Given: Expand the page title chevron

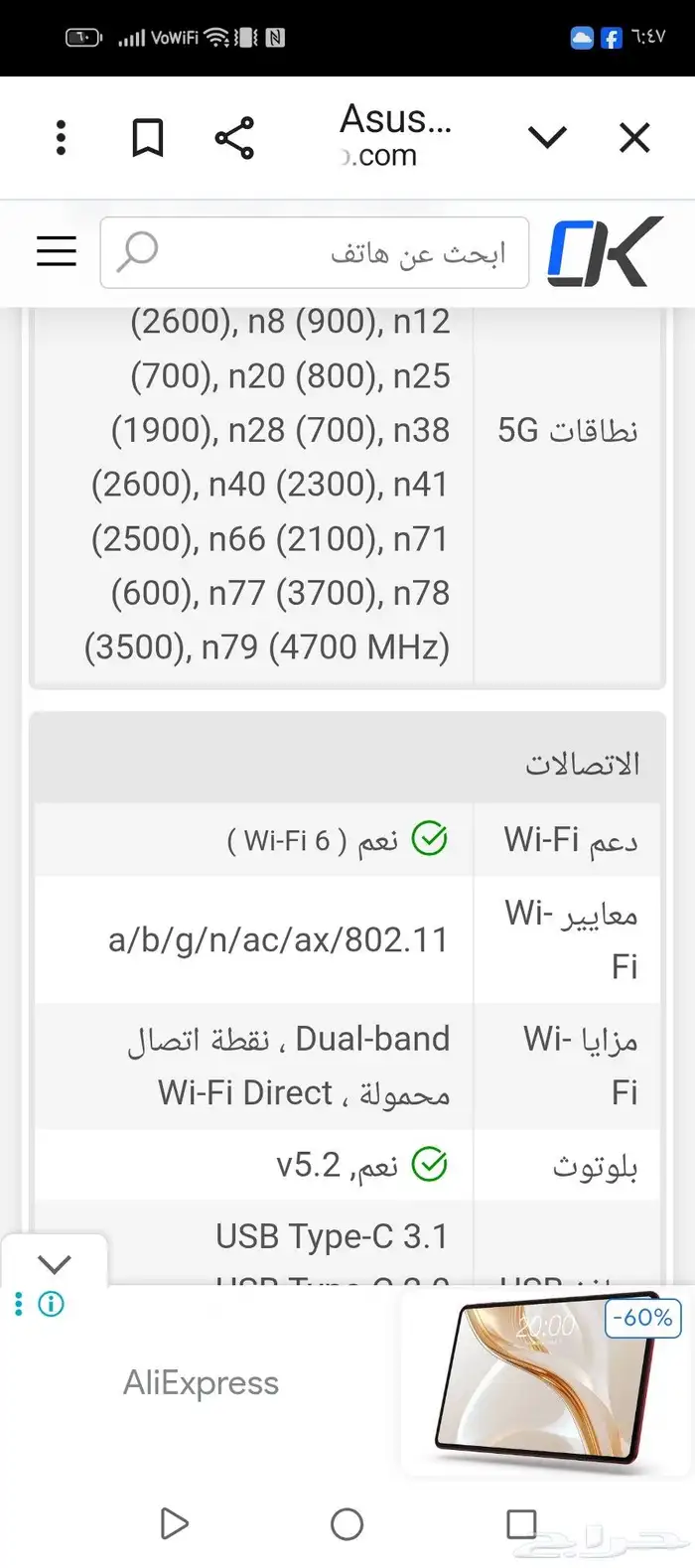Looking at the screenshot, I should (x=548, y=137).
